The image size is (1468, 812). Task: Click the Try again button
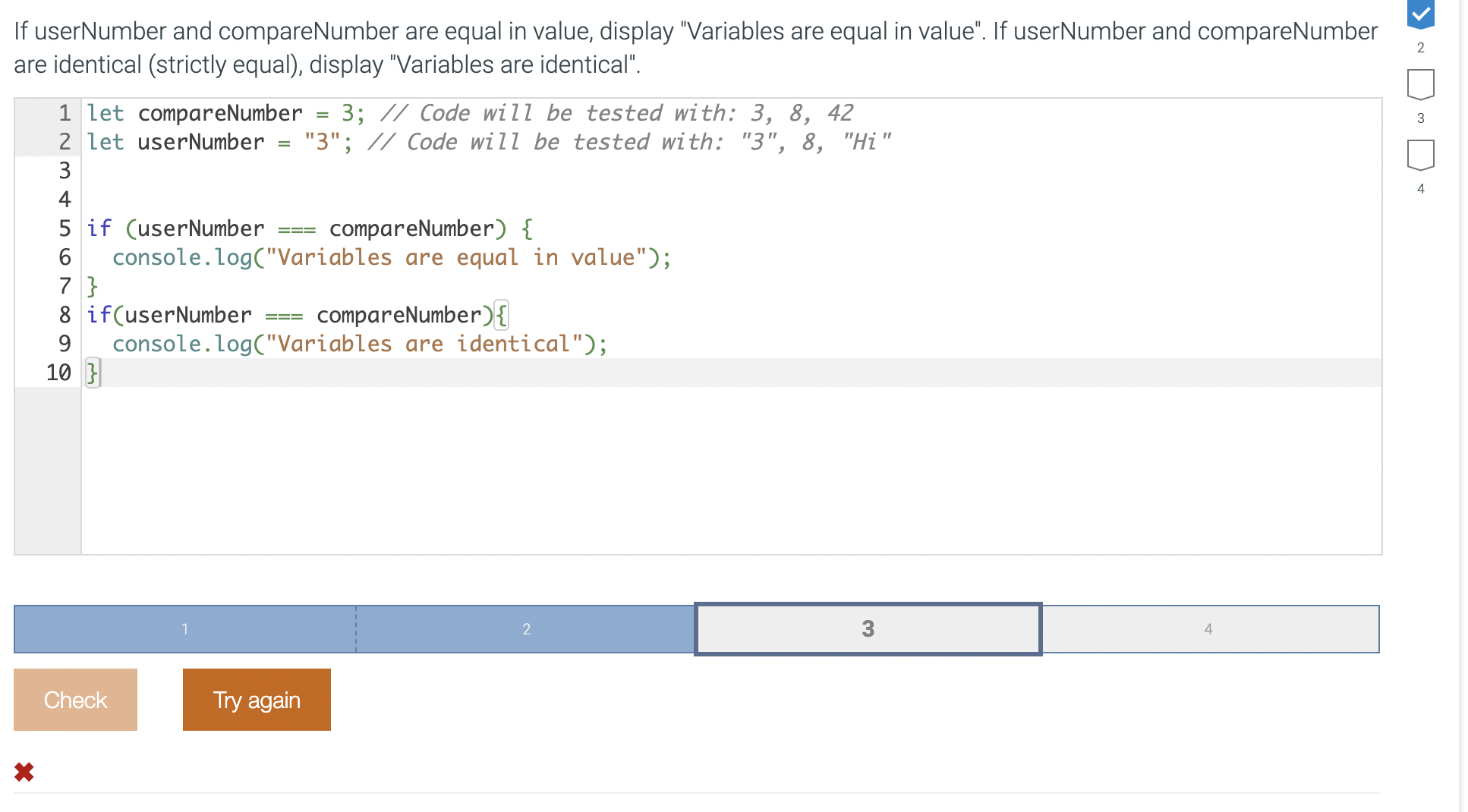[257, 699]
